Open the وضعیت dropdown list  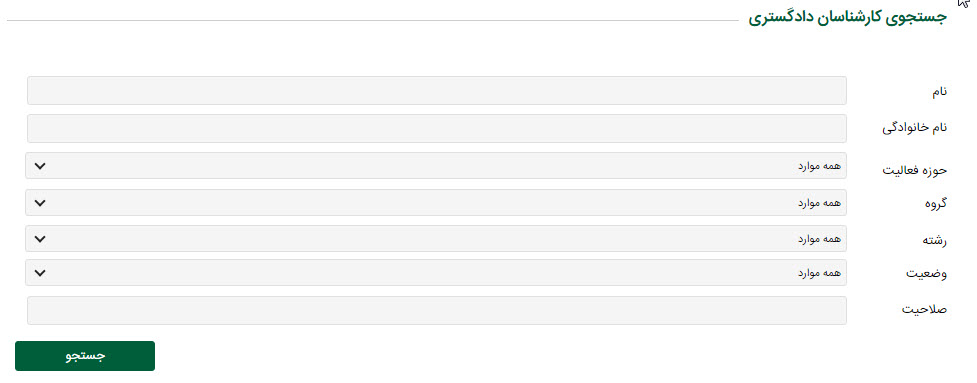coord(436,273)
